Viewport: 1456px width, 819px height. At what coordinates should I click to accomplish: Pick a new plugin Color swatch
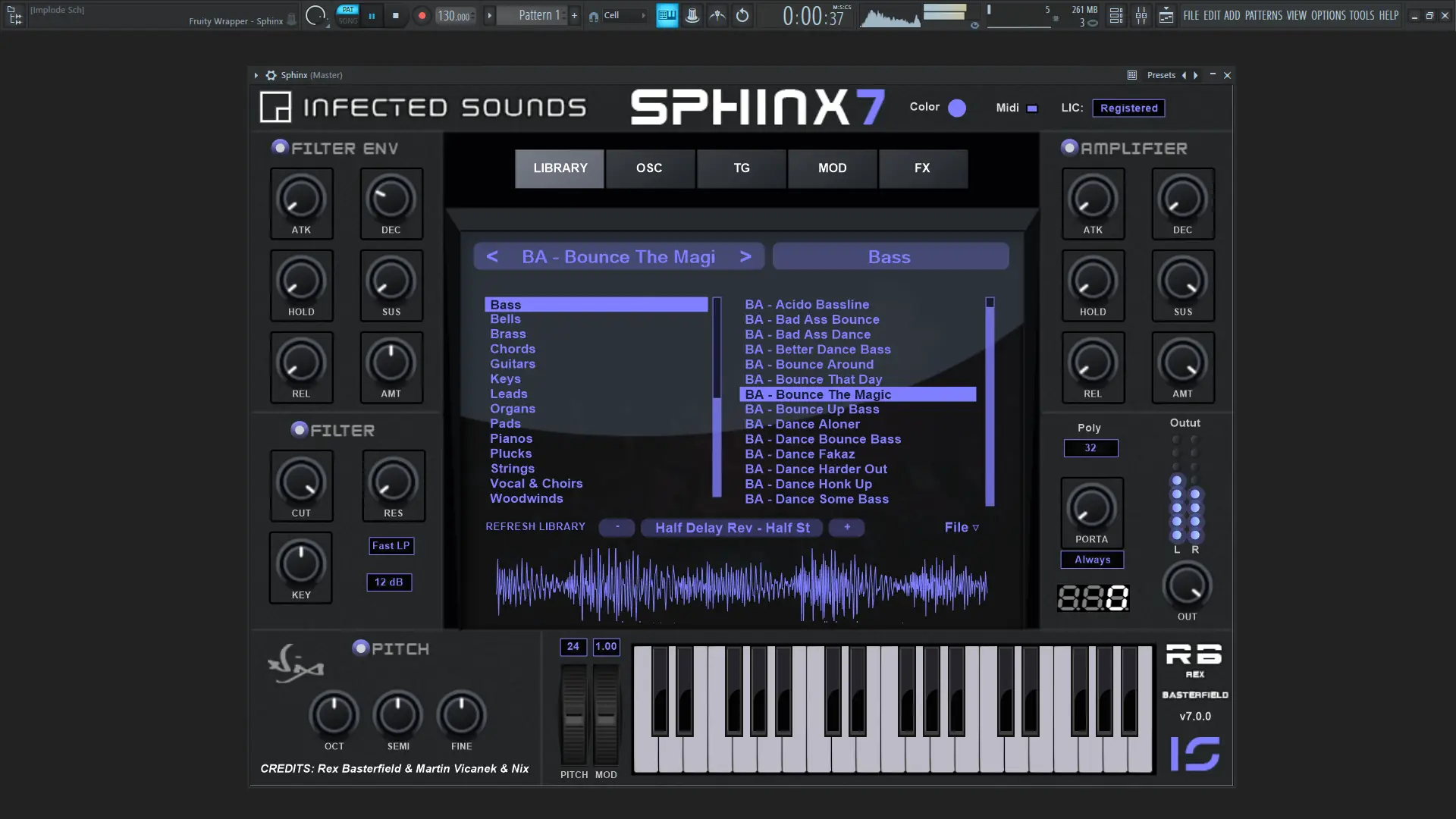956,108
